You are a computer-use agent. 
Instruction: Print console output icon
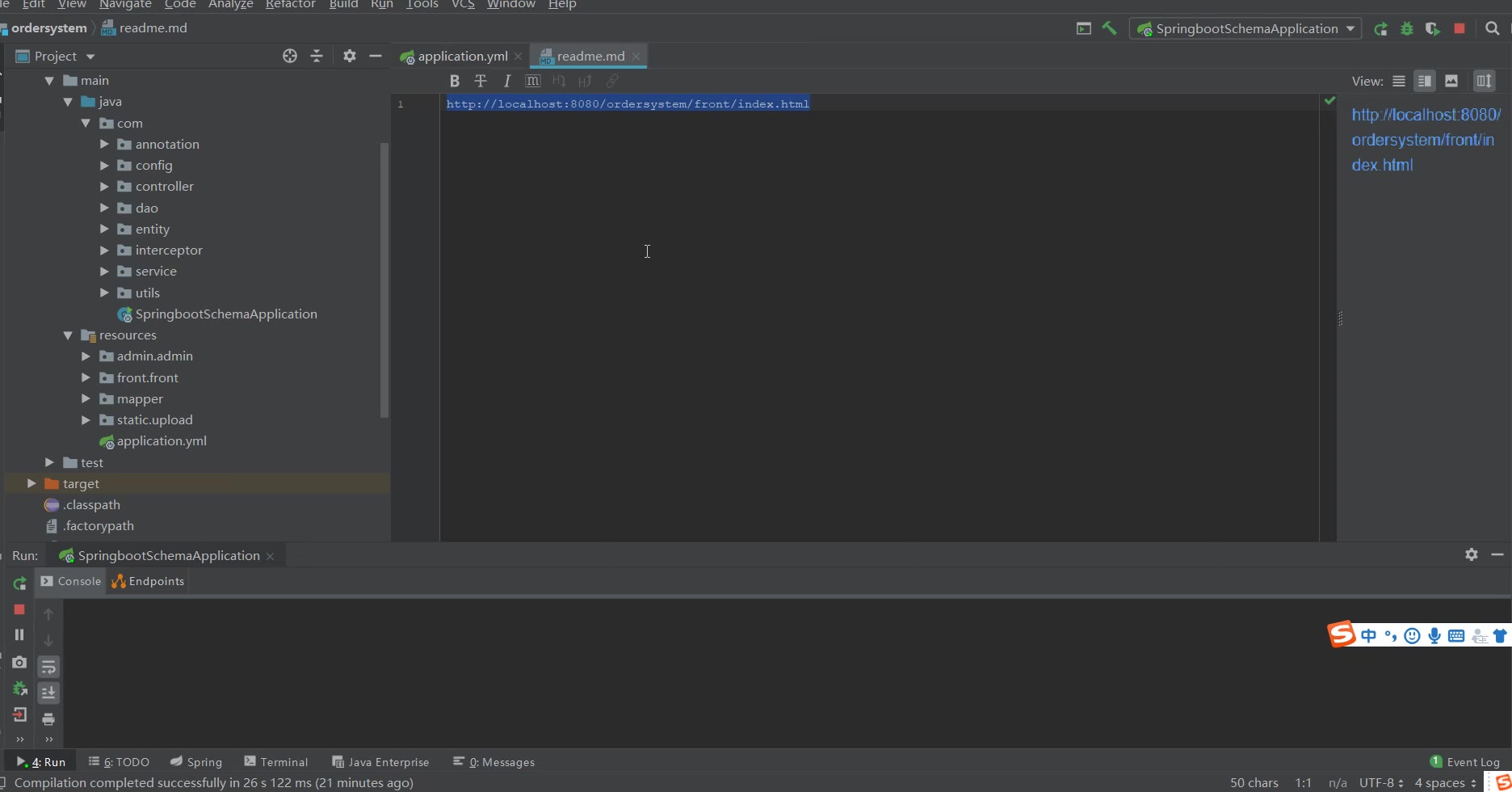(48, 719)
